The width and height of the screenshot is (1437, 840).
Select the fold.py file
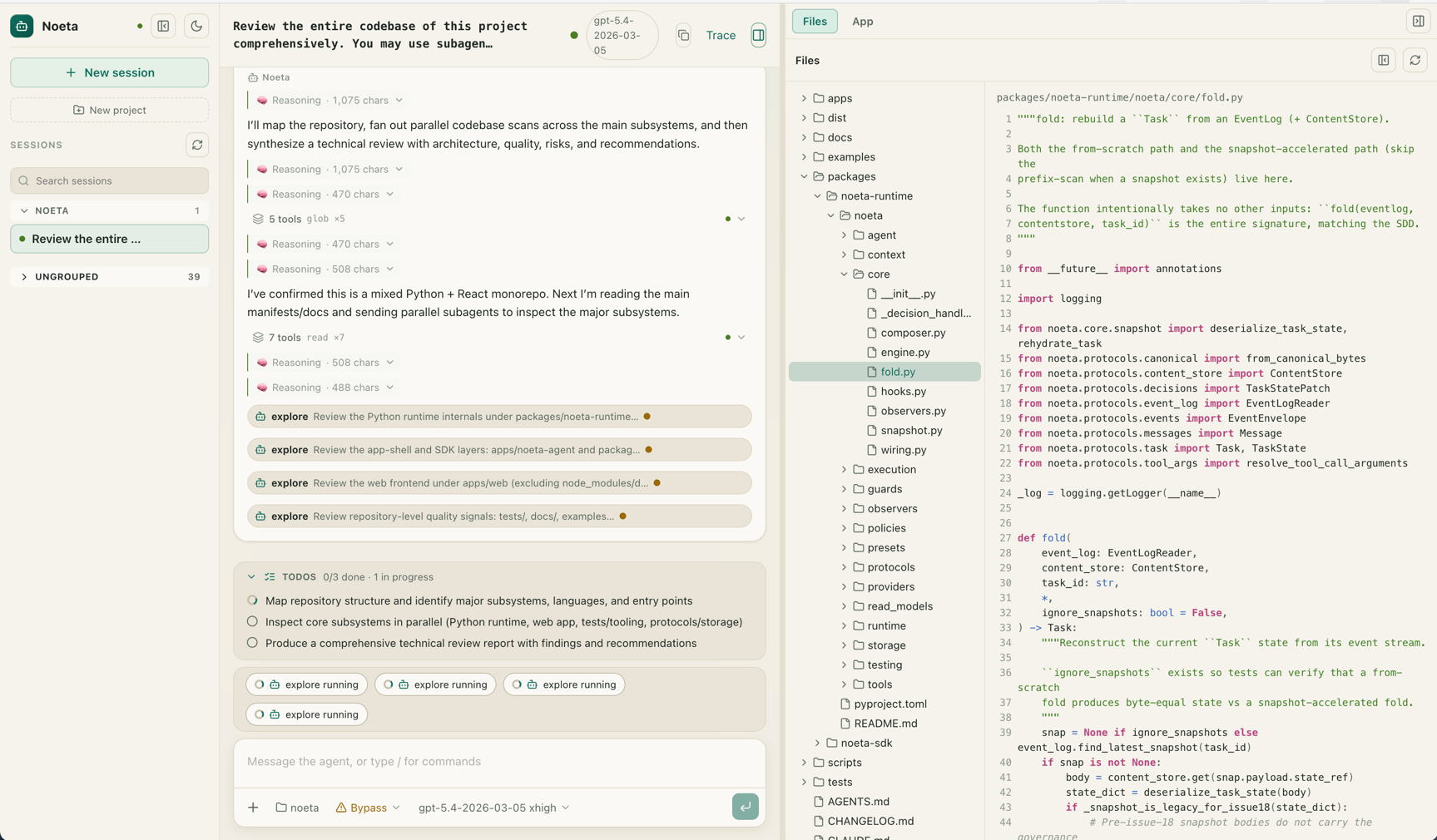click(x=884, y=372)
